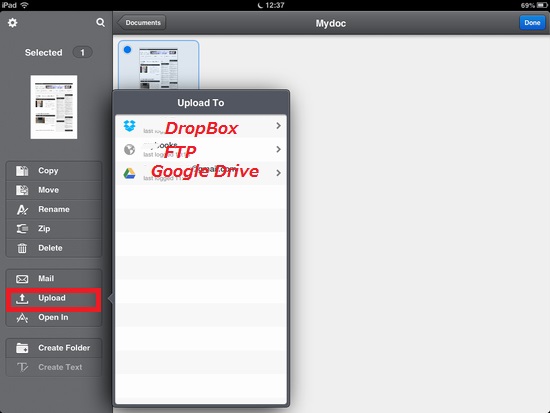Click the 12:37 clock in status bar
550x413 pixels.
coord(275,5)
